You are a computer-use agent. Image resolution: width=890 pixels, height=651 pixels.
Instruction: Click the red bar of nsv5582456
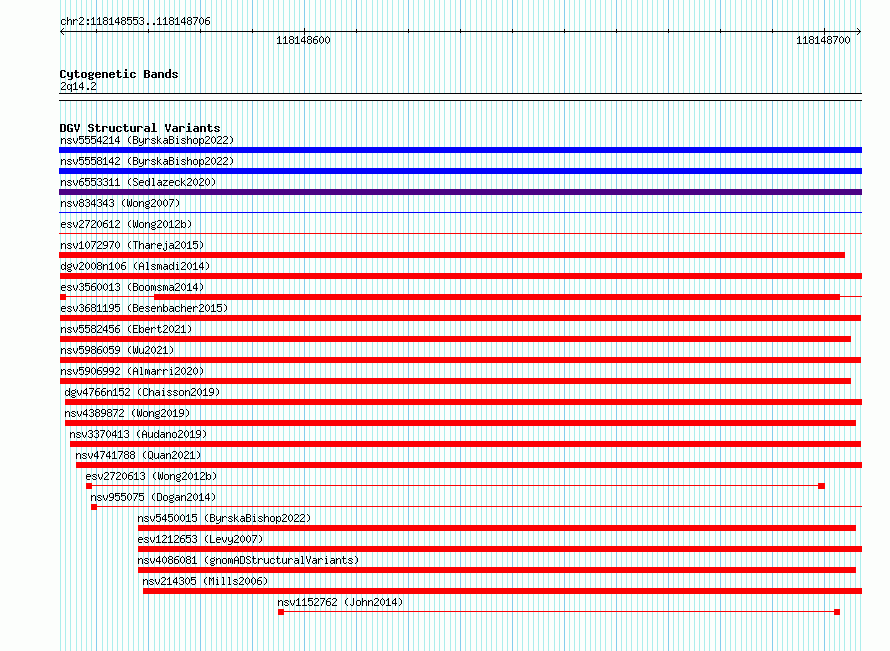click(x=455, y=339)
